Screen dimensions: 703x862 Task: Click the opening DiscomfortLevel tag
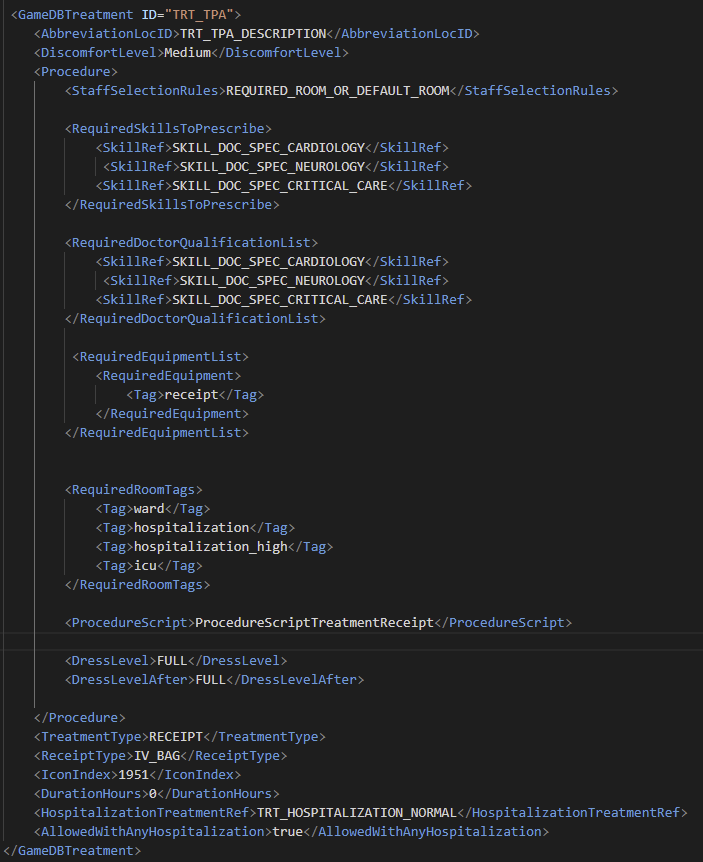click(99, 53)
